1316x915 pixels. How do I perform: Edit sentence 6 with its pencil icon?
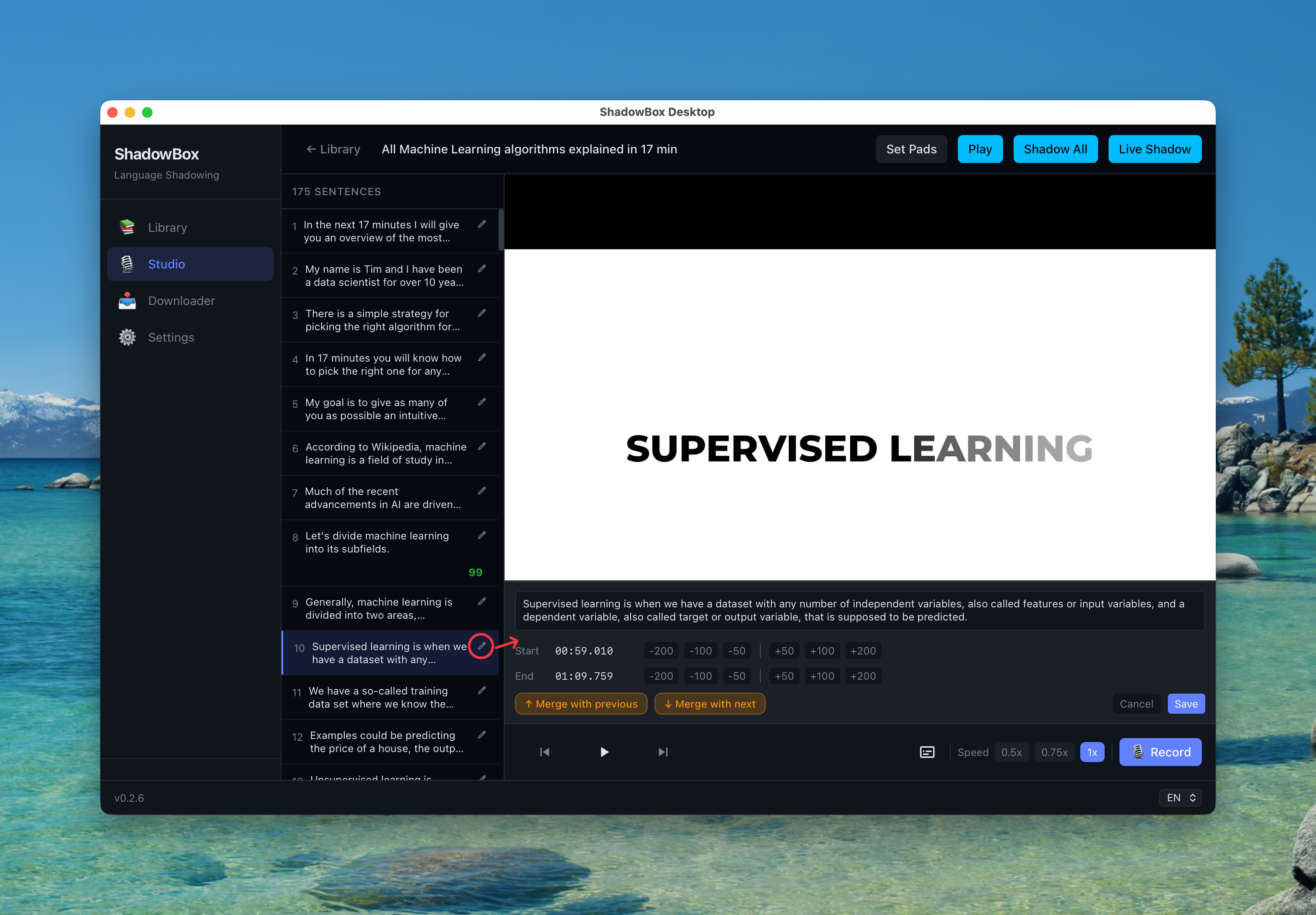[482, 446]
